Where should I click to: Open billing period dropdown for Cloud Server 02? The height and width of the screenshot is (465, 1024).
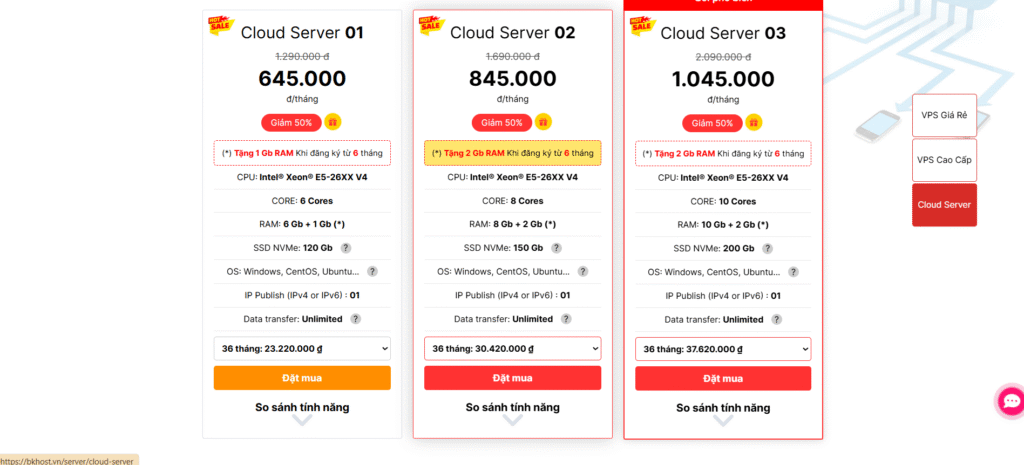pyautogui.click(x=512, y=348)
